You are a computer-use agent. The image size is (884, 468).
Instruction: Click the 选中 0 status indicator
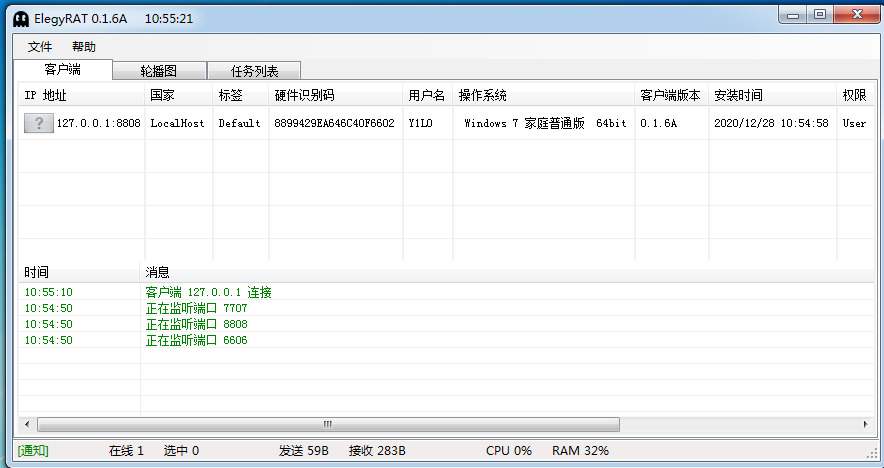(x=181, y=451)
